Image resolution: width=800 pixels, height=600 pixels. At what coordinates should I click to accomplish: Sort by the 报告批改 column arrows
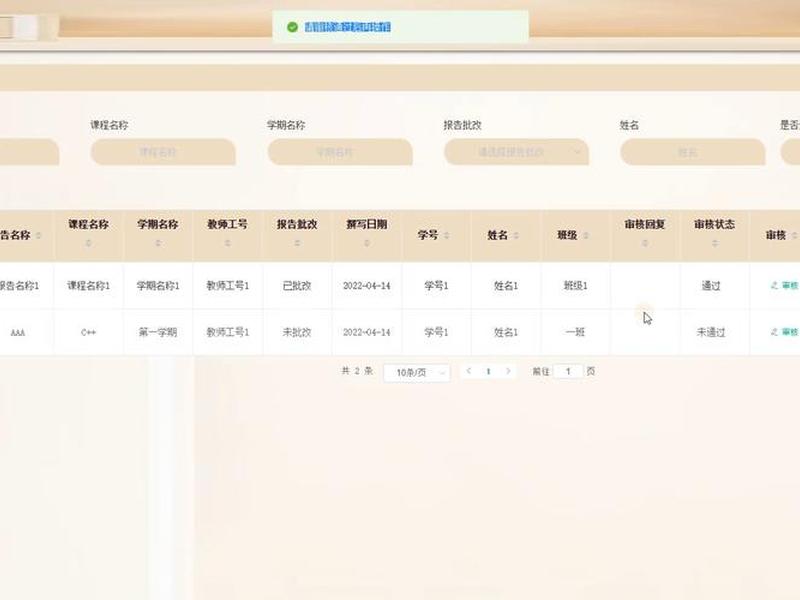pos(297,243)
